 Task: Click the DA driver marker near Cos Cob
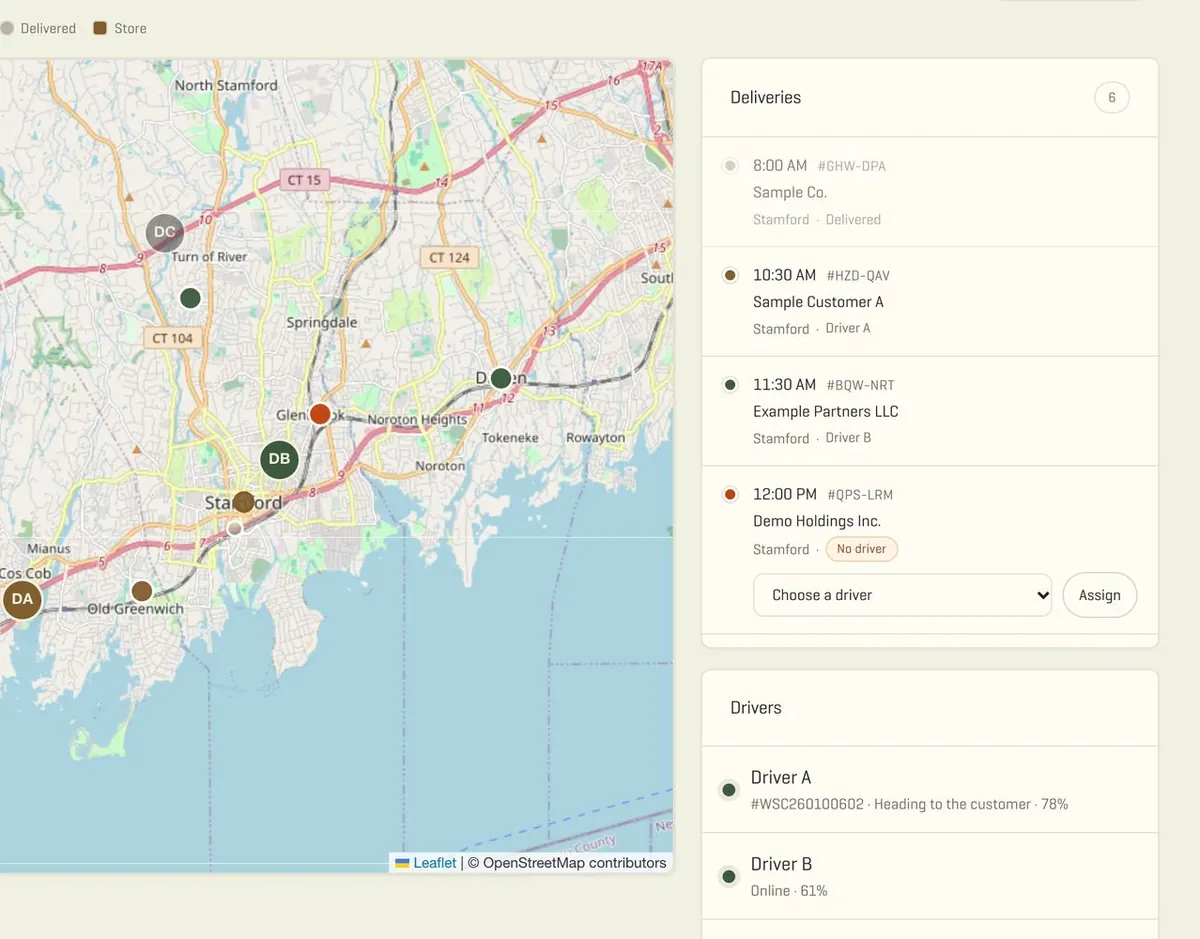point(22,600)
